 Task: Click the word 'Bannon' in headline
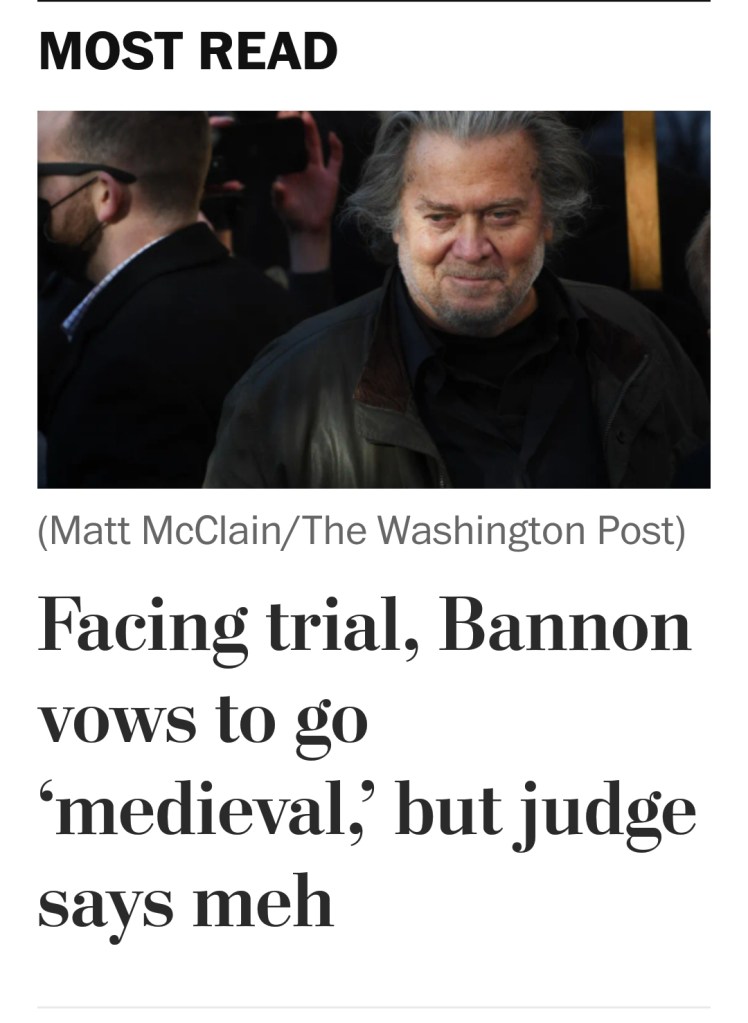tap(566, 627)
